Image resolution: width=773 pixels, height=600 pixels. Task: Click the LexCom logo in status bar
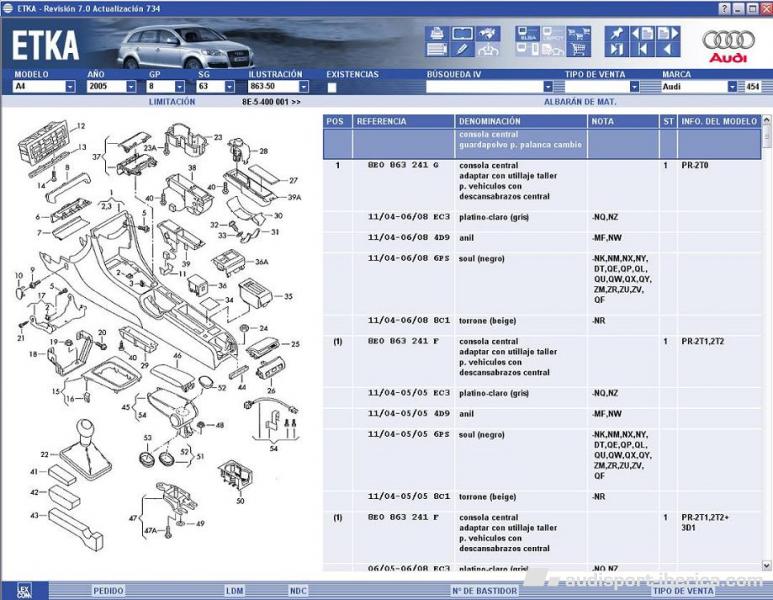(24, 591)
